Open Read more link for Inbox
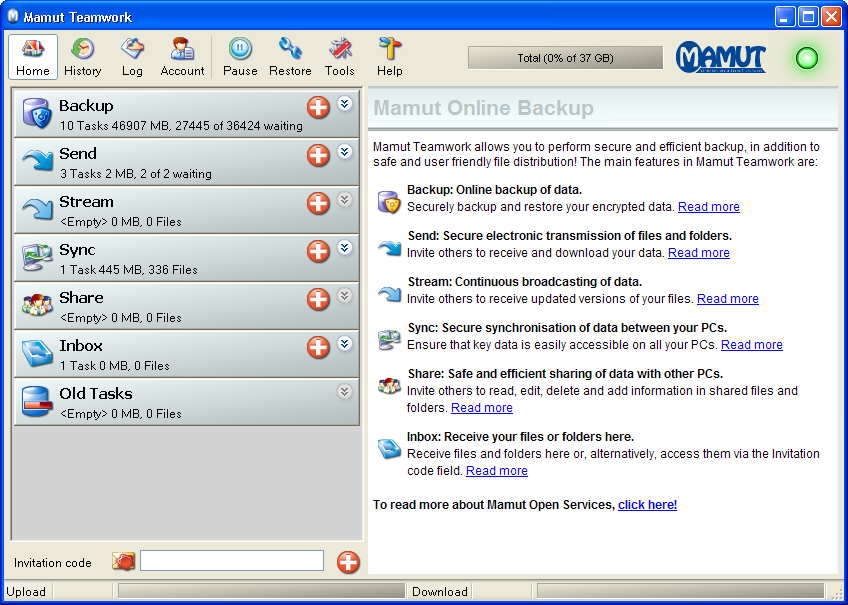The image size is (848, 605). pyautogui.click(x=497, y=470)
